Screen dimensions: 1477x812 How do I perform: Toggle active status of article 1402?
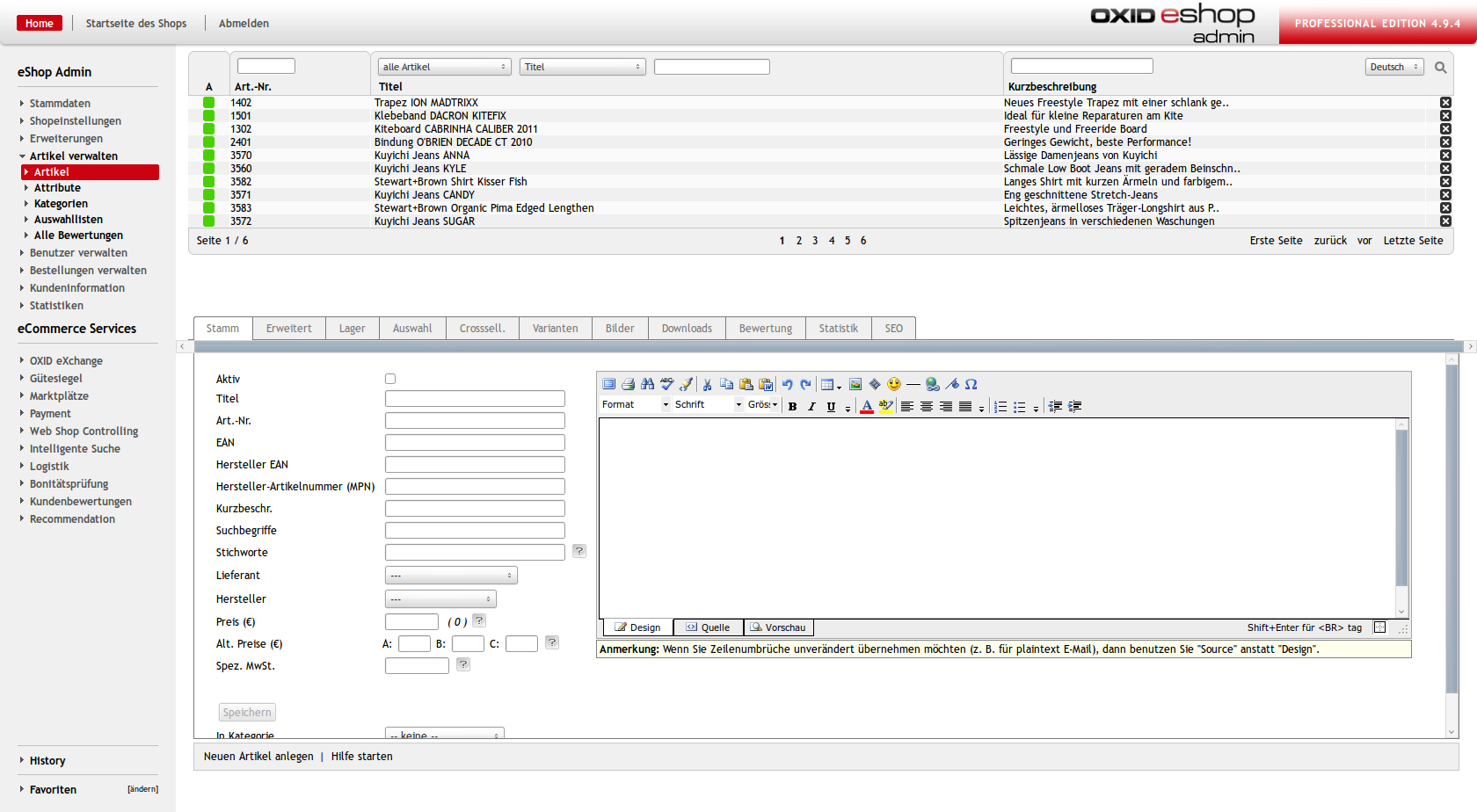pos(209,103)
